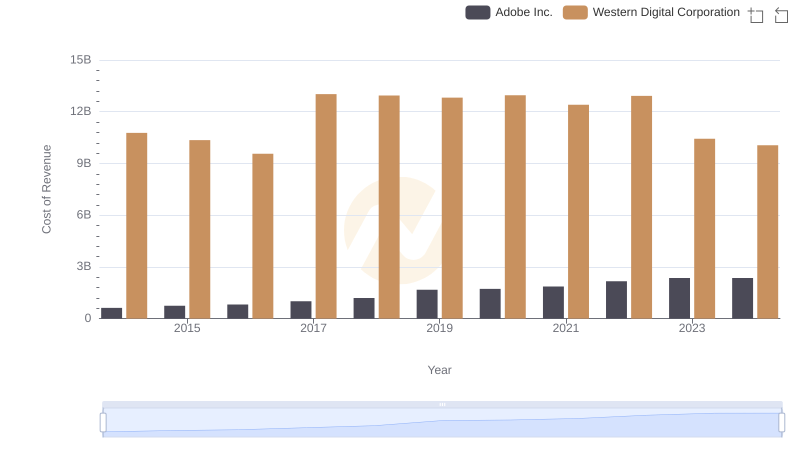Click the left handle of the range slider
Screen dimensions: 800x461
(103, 423)
